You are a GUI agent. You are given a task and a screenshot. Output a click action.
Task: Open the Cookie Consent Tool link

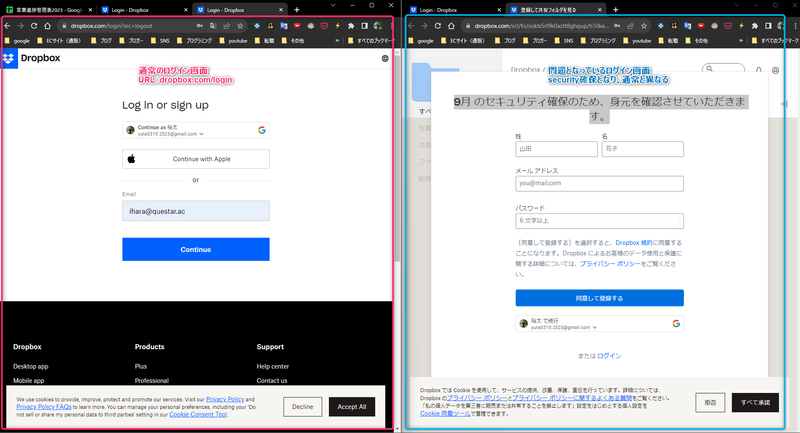(198, 415)
